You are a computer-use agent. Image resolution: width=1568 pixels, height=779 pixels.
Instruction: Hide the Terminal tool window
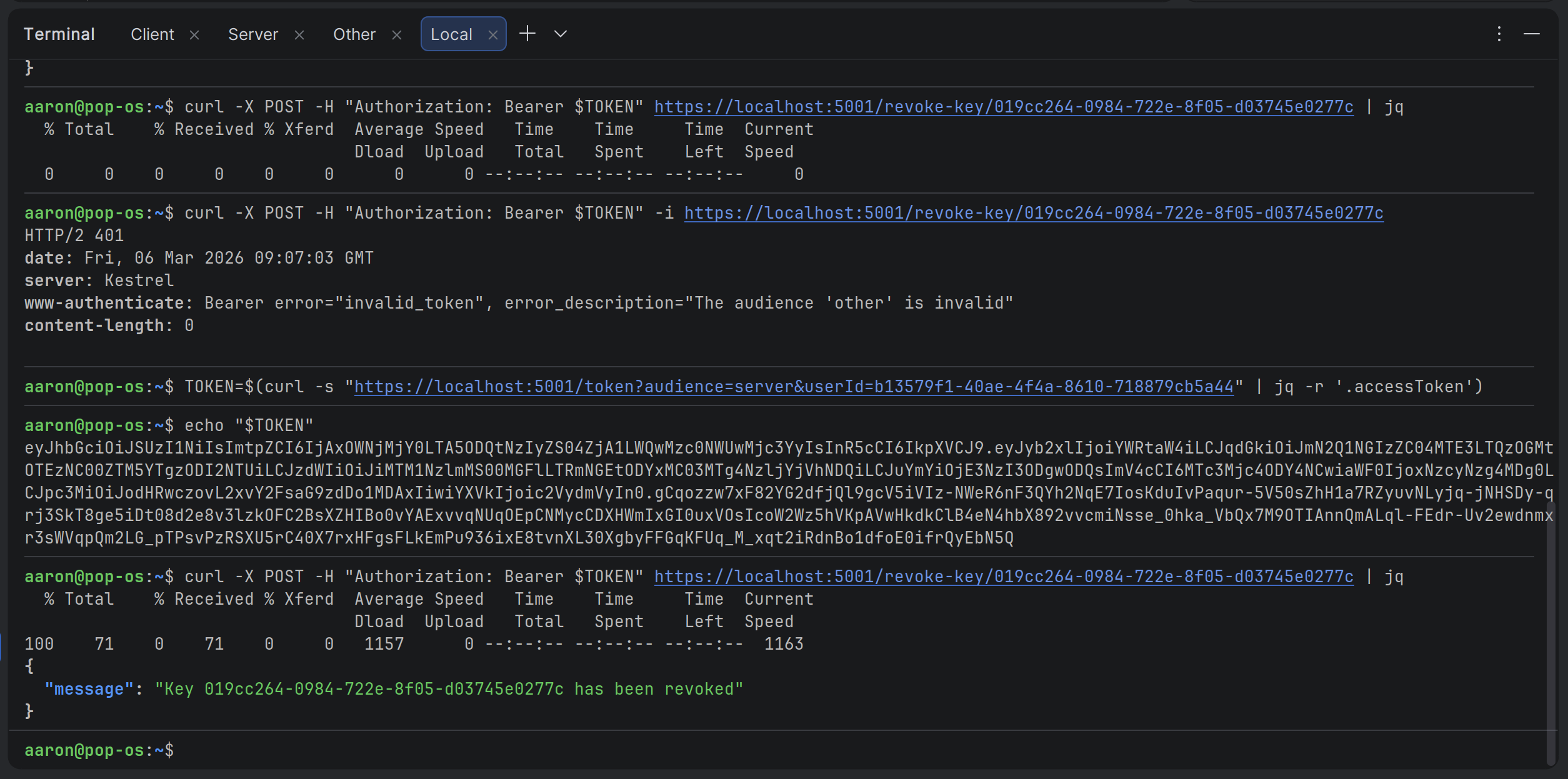(1532, 34)
